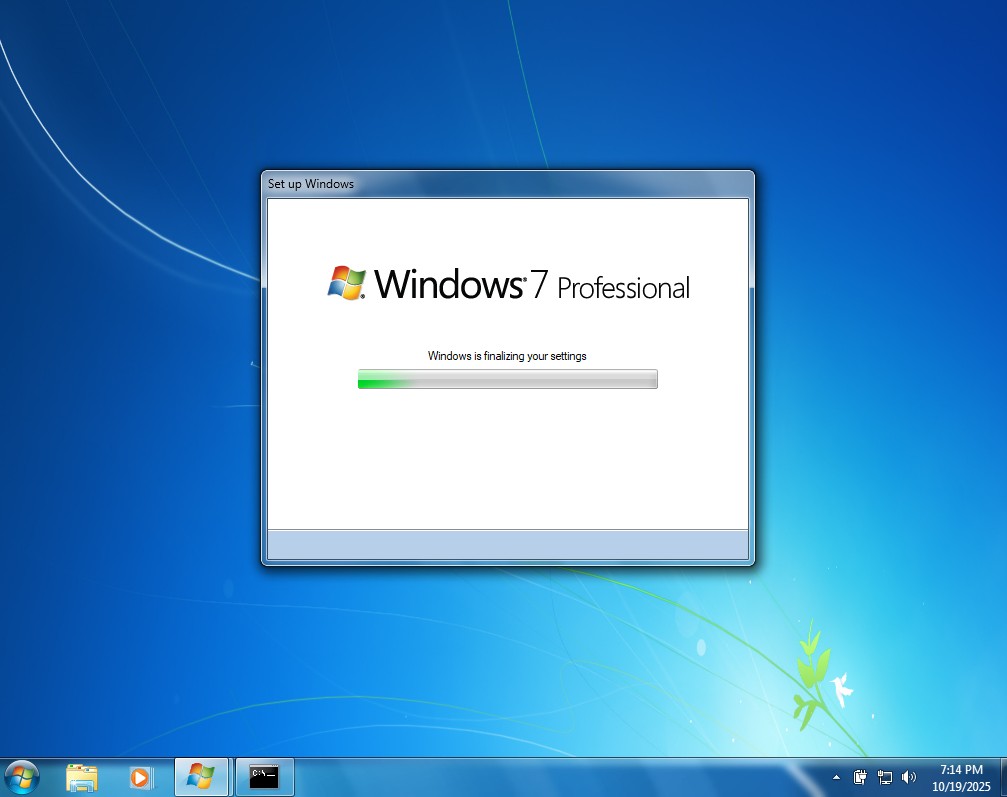Click the white bird on the wallpaper

click(x=841, y=688)
